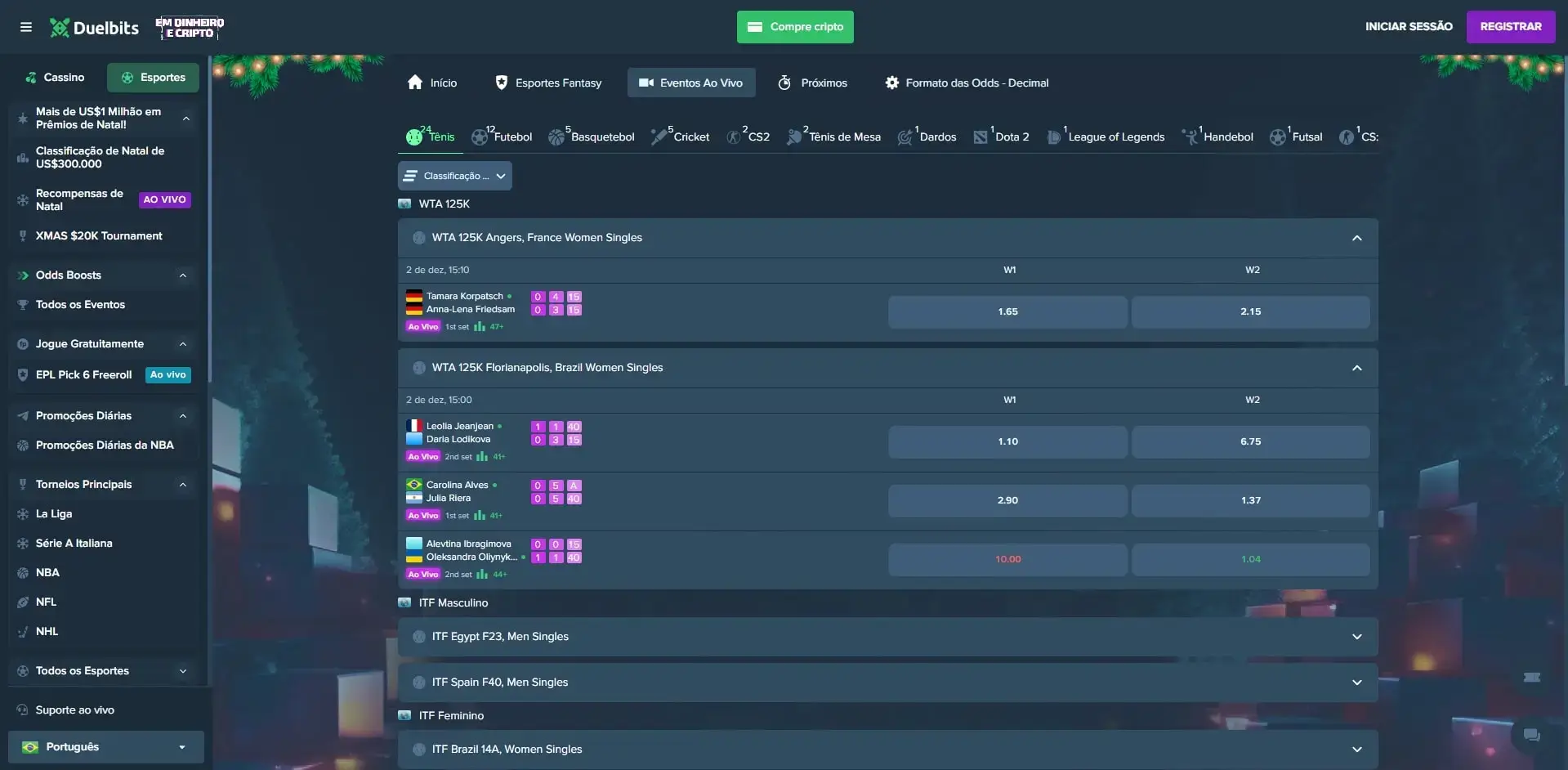
Task: Go to the Próximos tab
Action: [x=812, y=83]
